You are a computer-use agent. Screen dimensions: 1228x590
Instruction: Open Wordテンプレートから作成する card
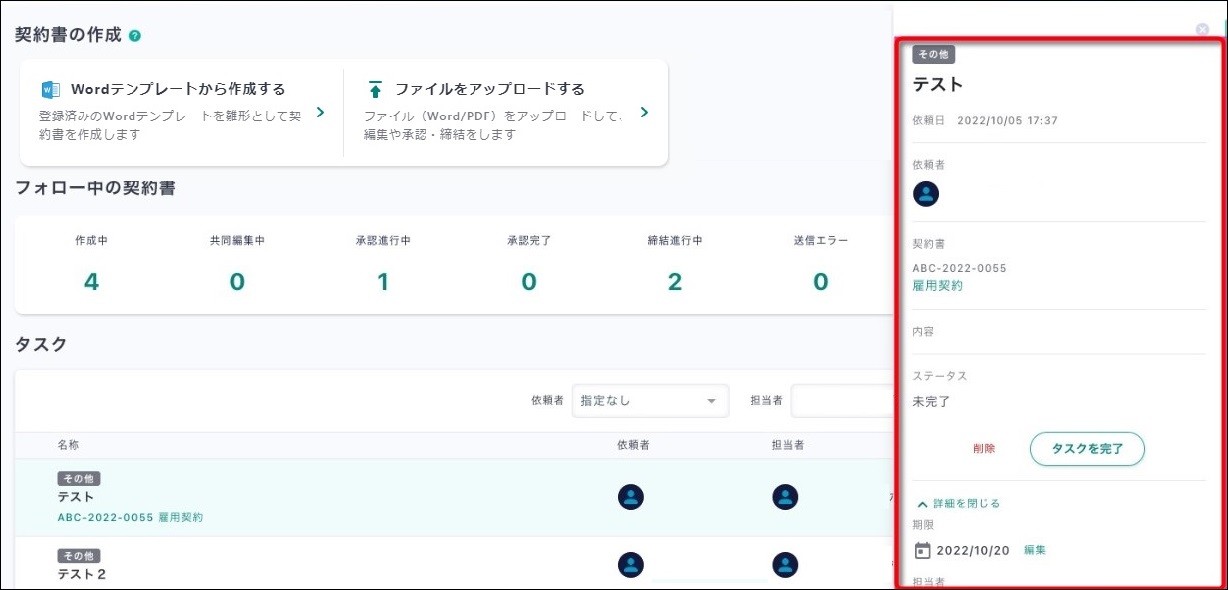[182, 111]
